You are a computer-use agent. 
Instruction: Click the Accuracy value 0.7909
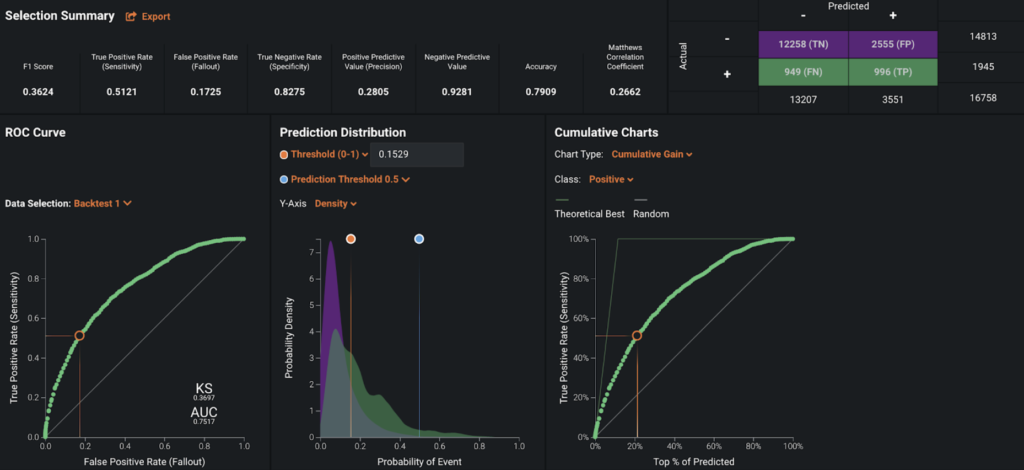(541, 92)
